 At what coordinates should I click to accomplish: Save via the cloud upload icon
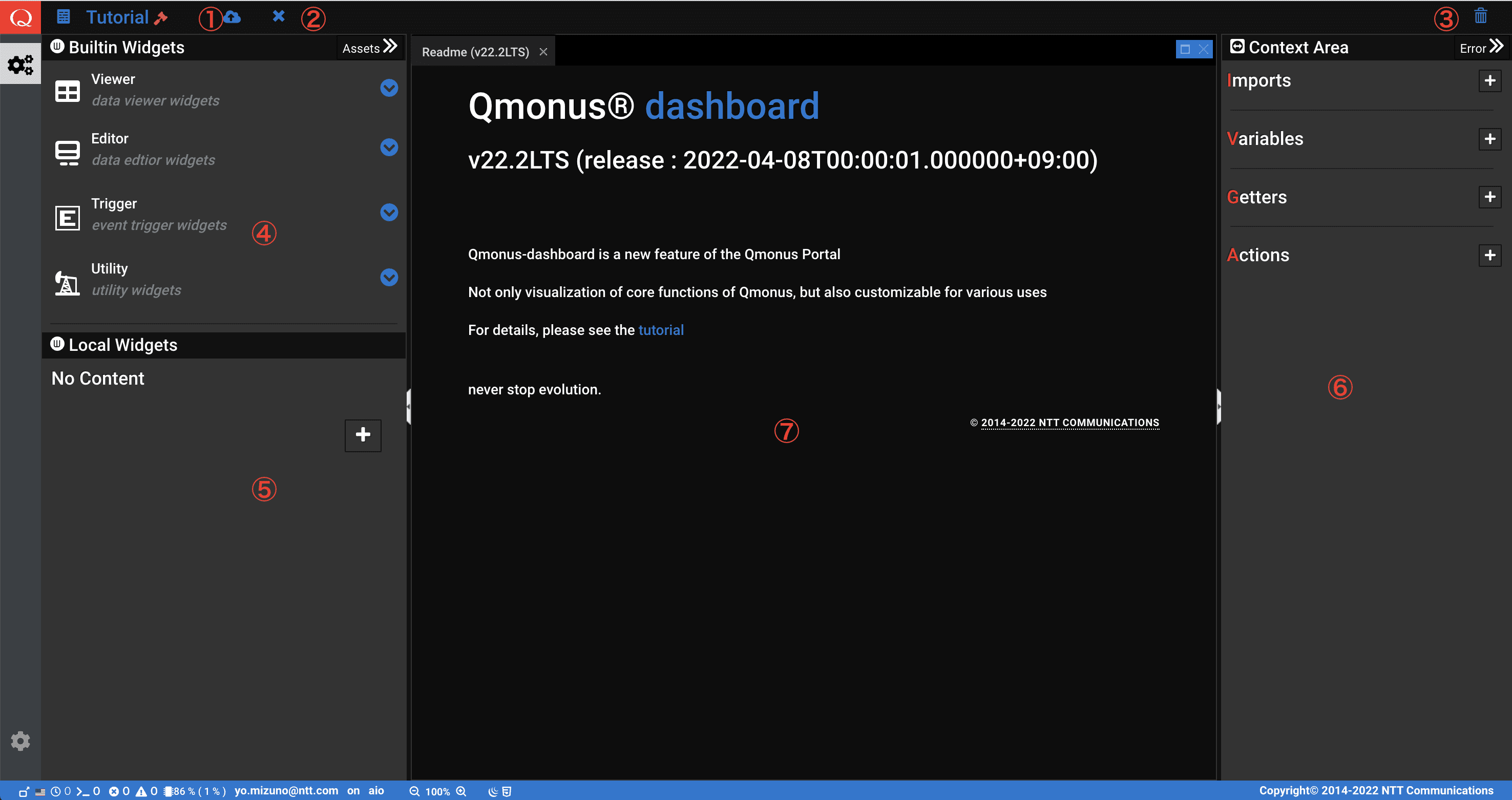233,17
